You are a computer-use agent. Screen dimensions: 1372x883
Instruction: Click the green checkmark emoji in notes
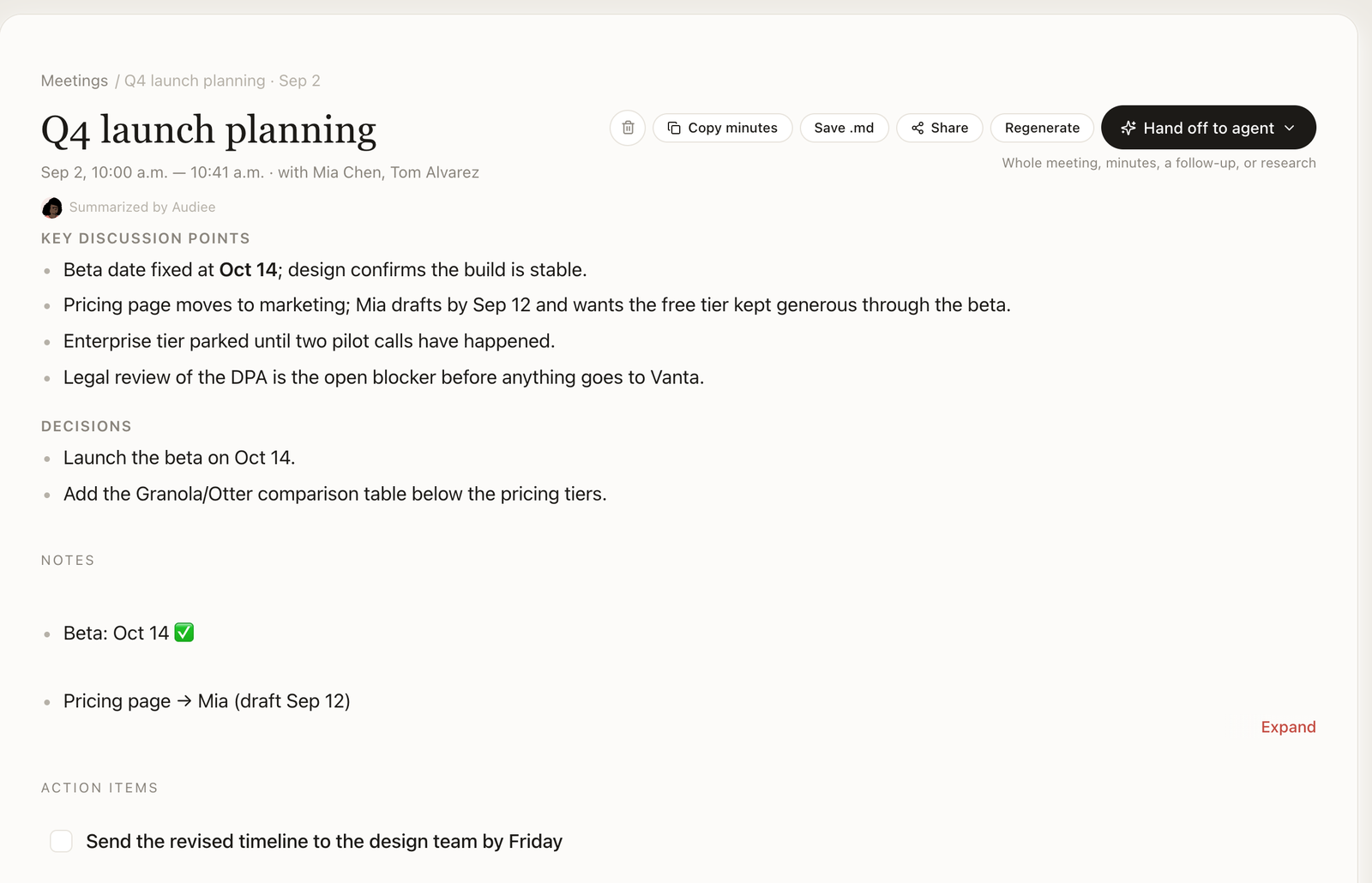(x=184, y=633)
